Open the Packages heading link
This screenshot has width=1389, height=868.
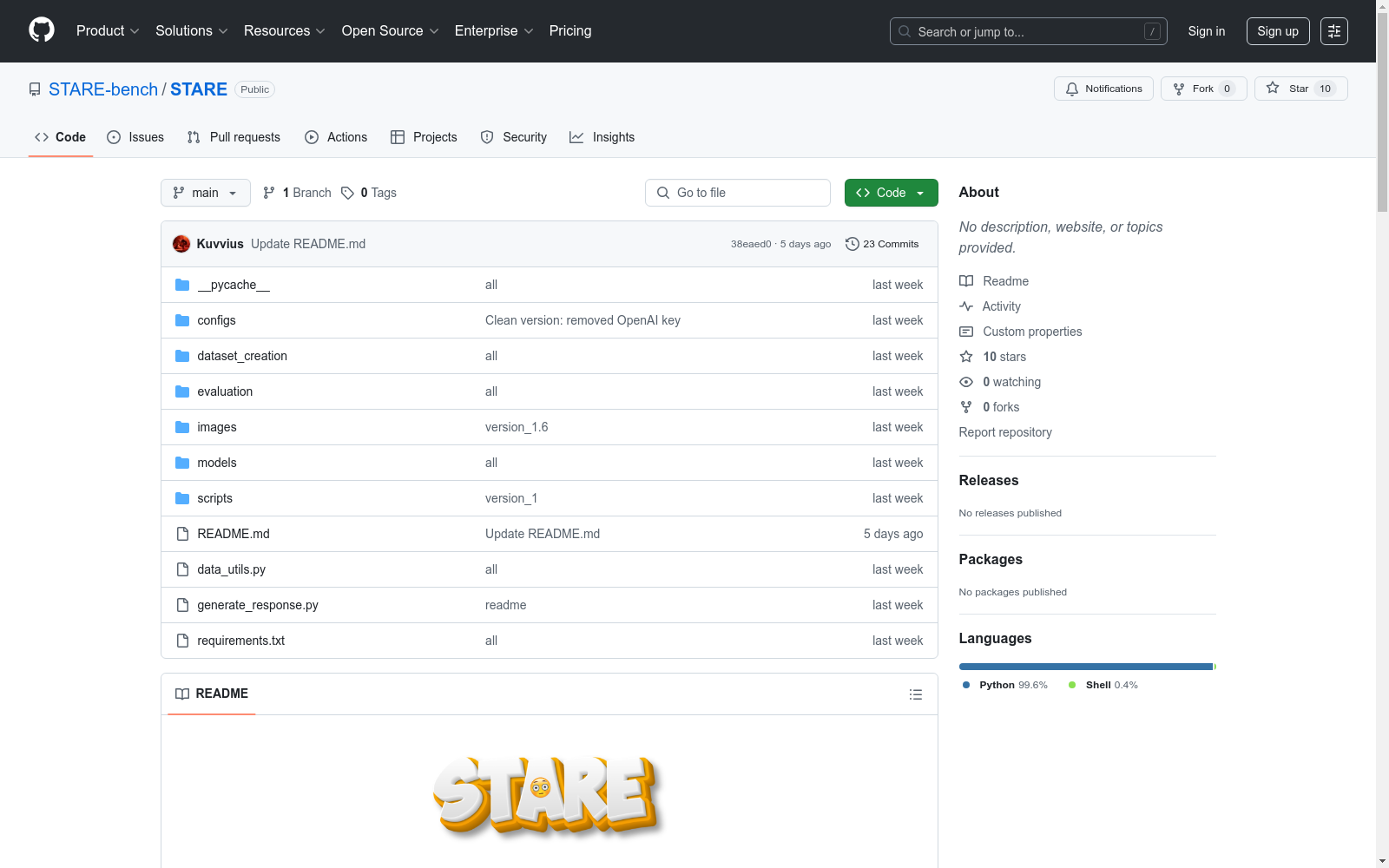click(x=991, y=560)
